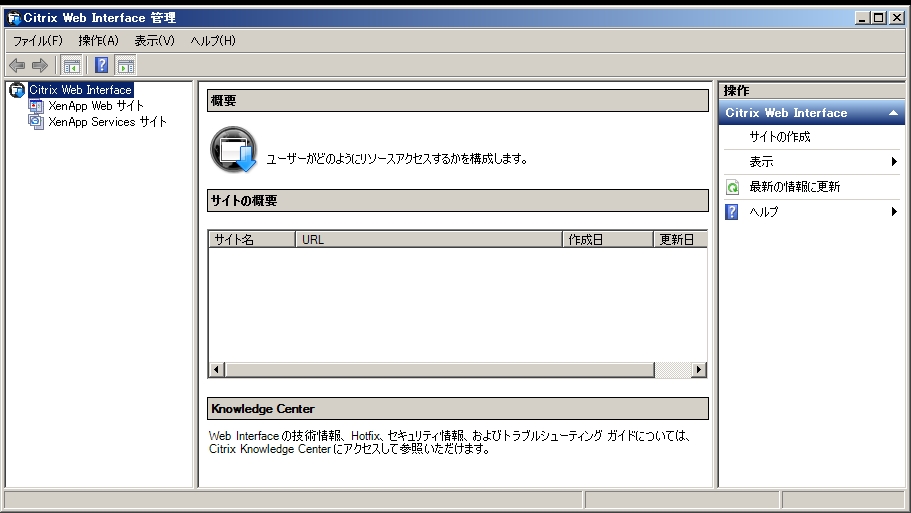Toggle the console tree show/hide button

pyautogui.click(x=72, y=65)
